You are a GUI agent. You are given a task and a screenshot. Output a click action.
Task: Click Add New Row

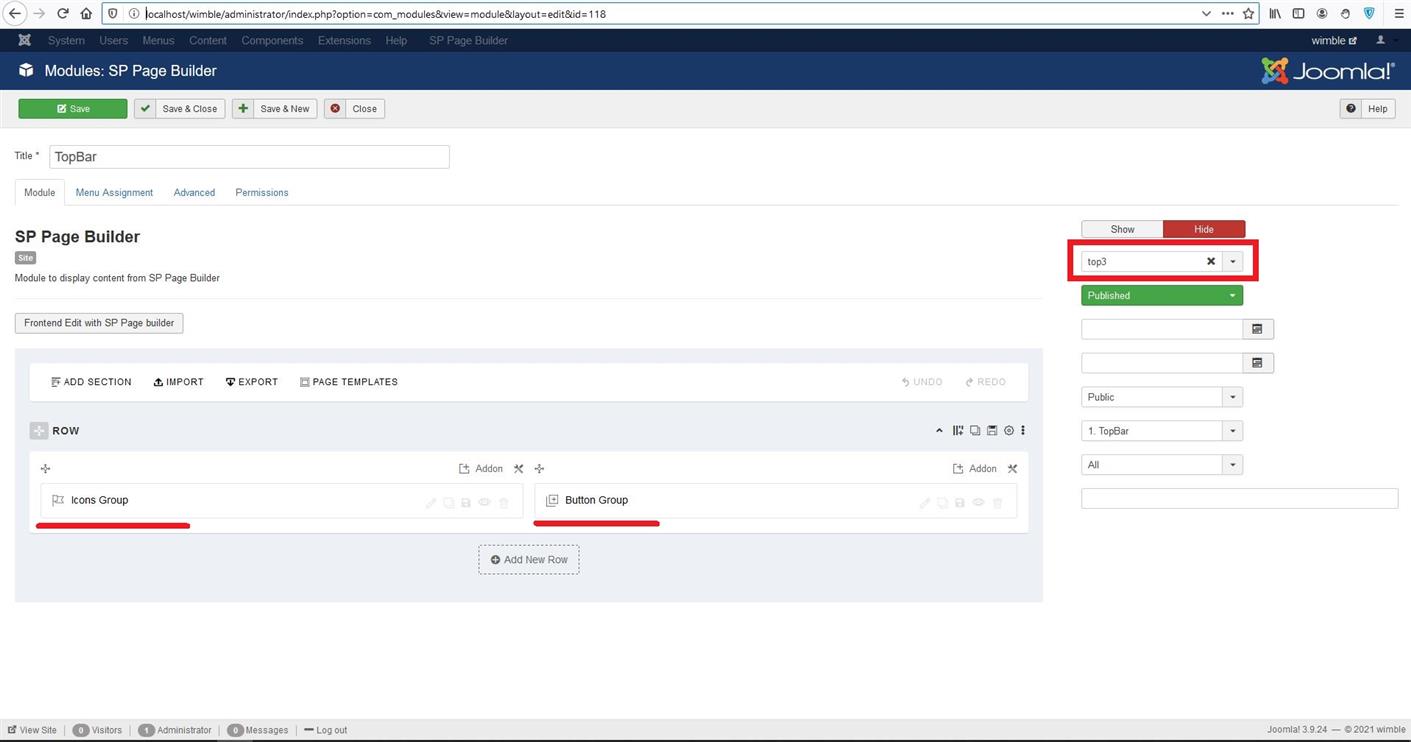[529, 560]
